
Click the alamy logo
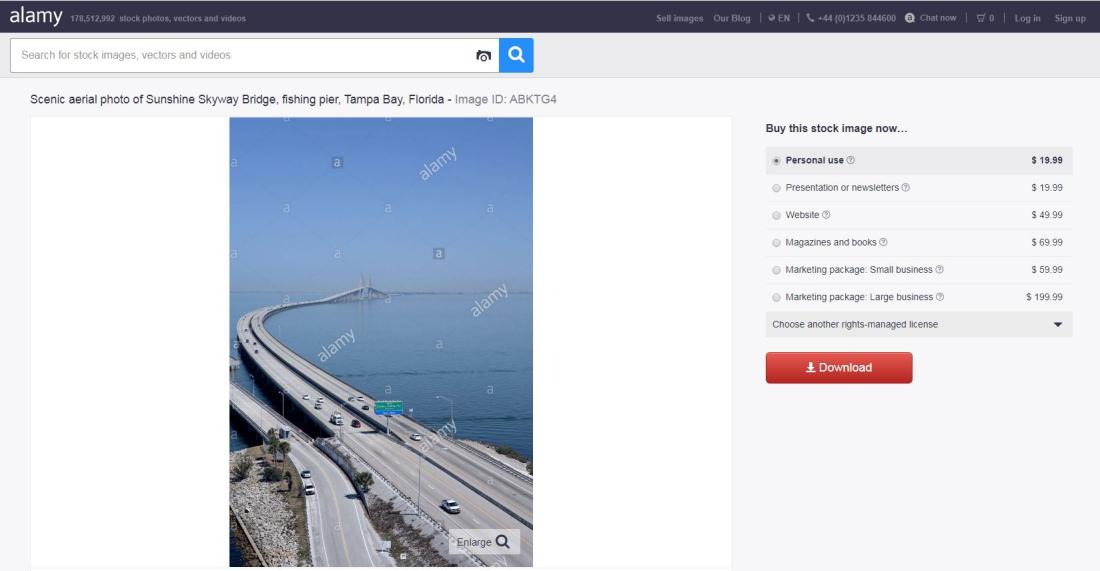(x=36, y=16)
